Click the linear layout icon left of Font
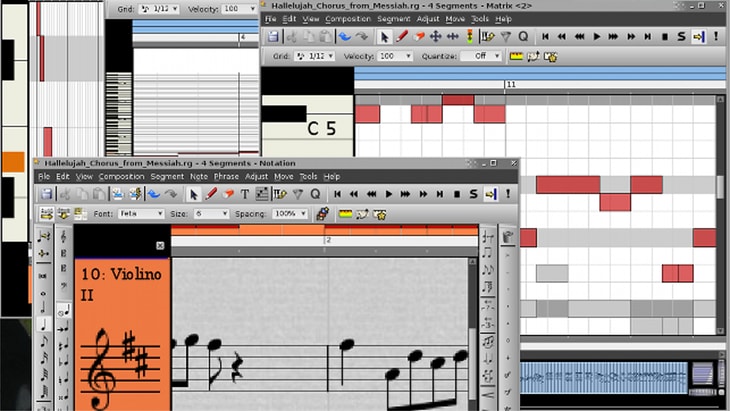Image resolution: width=730 pixels, height=411 pixels. click(46, 214)
